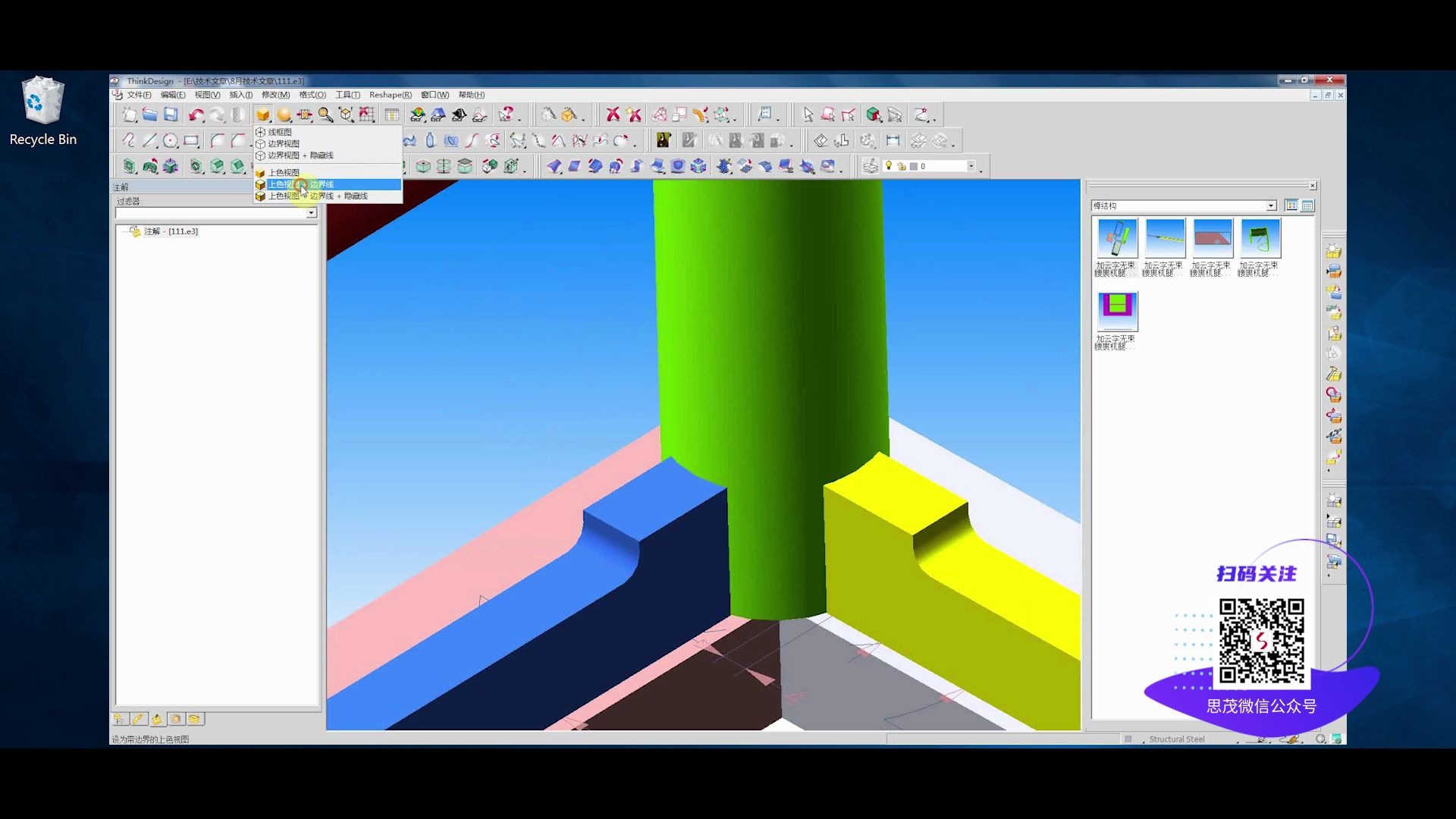Click the help question mark pointer icon
The height and width of the screenshot is (819, 1456).
coord(507,115)
